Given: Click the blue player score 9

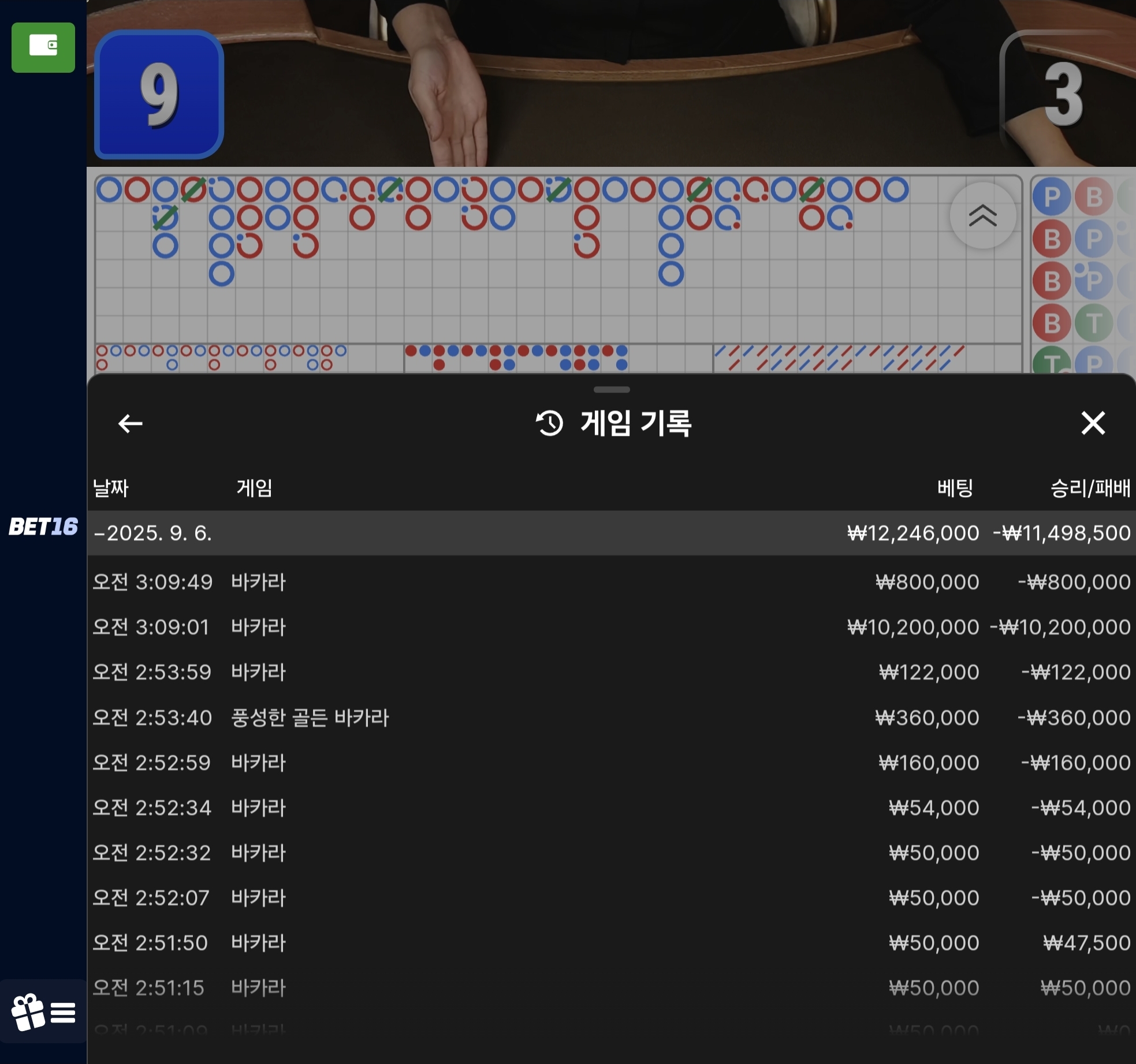Looking at the screenshot, I should (159, 94).
